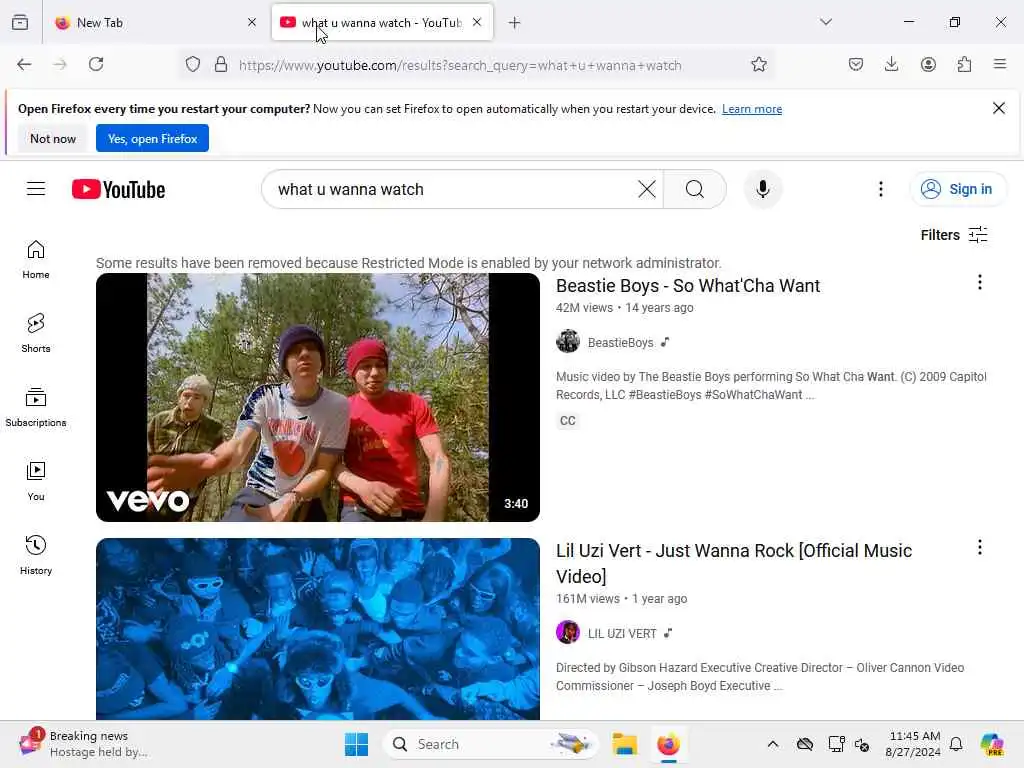Show hidden system tray icons chevron
Image resolution: width=1024 pixels, height=768 pixels.
click(x=773, y=744)
